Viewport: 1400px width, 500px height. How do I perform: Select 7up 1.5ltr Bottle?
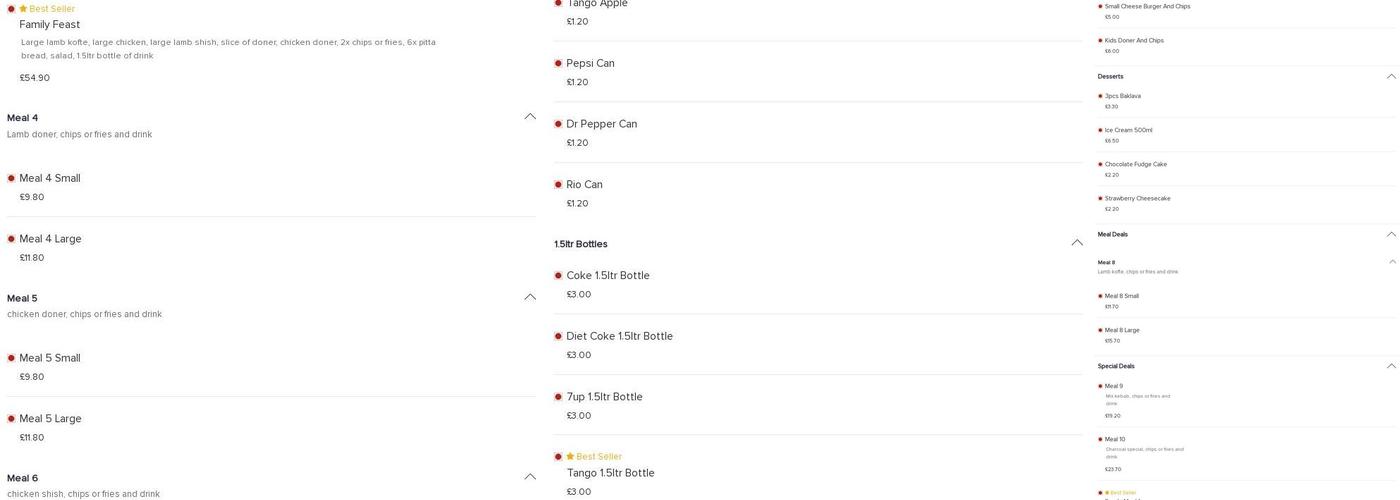(x=604, y=397)
